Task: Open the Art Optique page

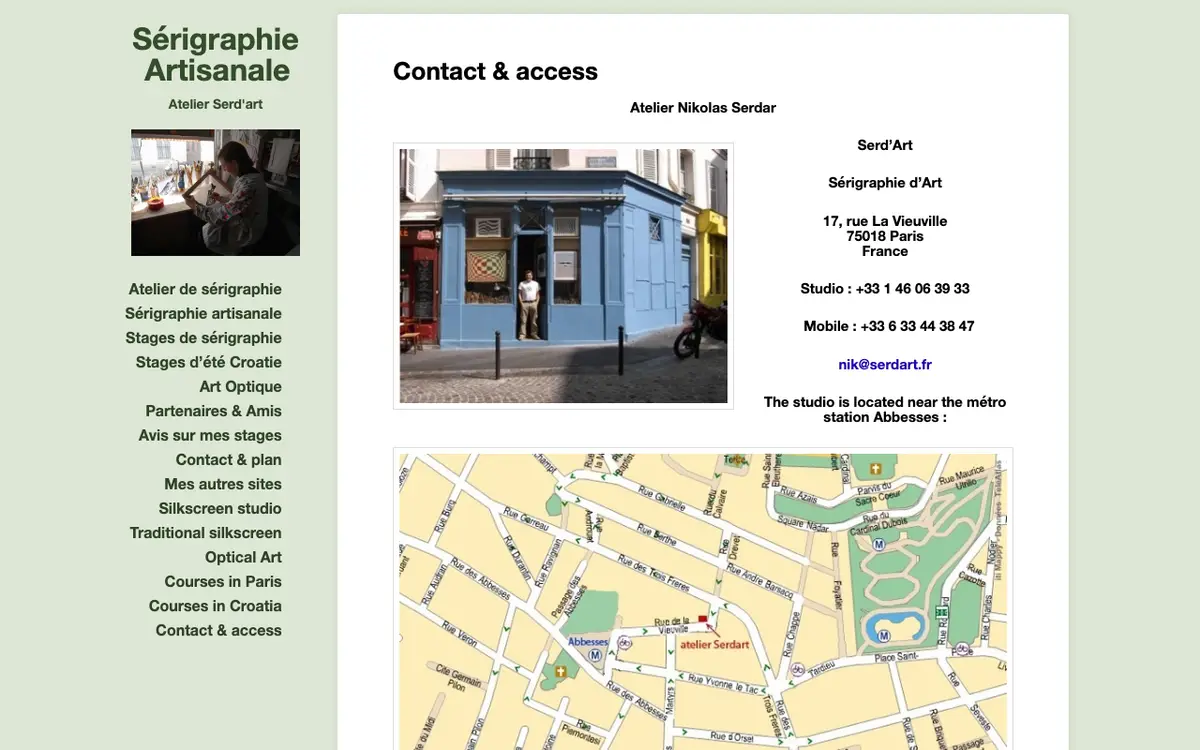Action: [x=240, y=387]
